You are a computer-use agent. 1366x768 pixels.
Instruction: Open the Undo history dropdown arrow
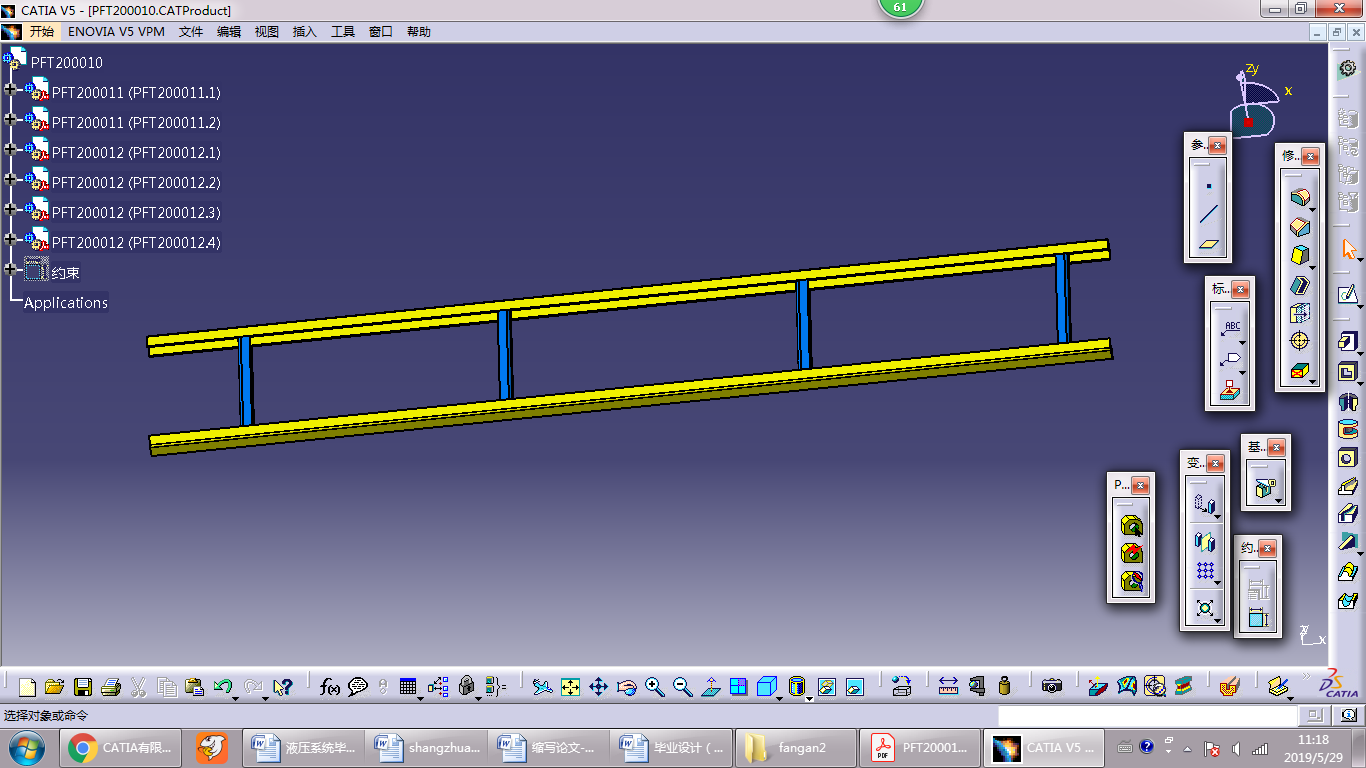pos(236,696)
